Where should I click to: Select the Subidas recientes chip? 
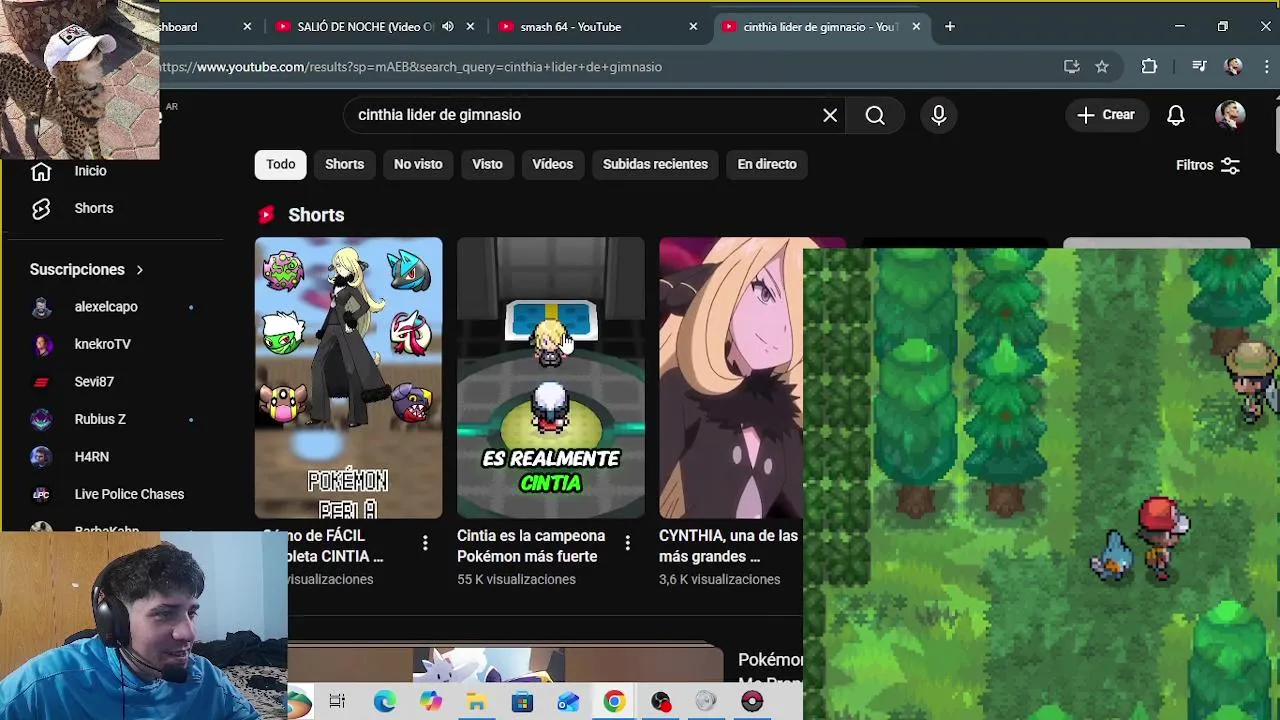pos(655,164)
